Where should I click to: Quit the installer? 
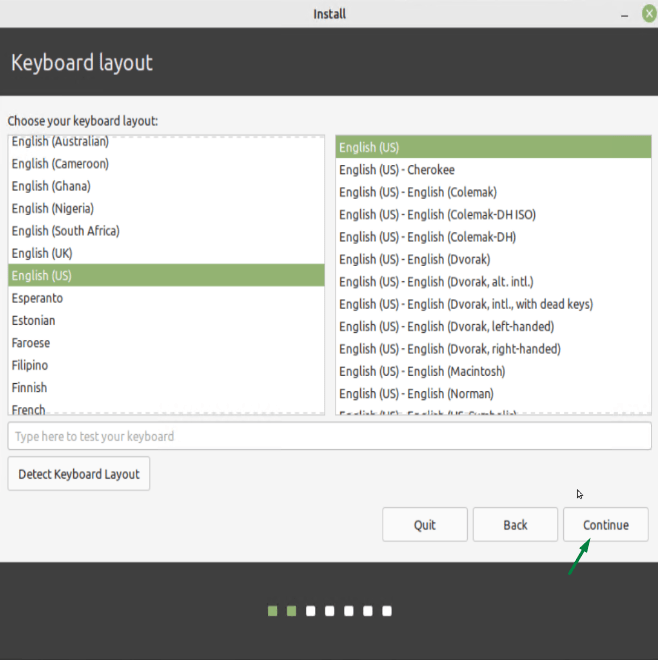pos(424,525)
